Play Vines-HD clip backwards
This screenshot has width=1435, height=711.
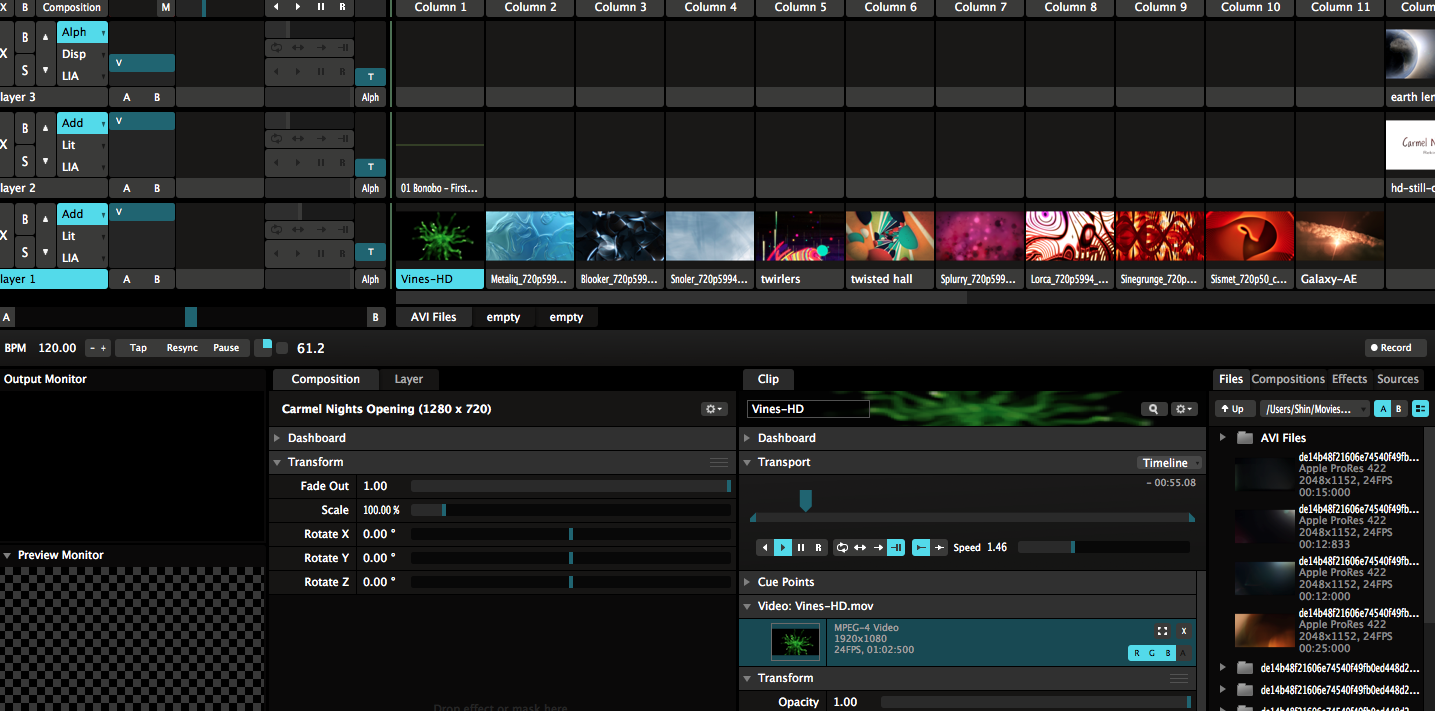[x=766, y=547]
